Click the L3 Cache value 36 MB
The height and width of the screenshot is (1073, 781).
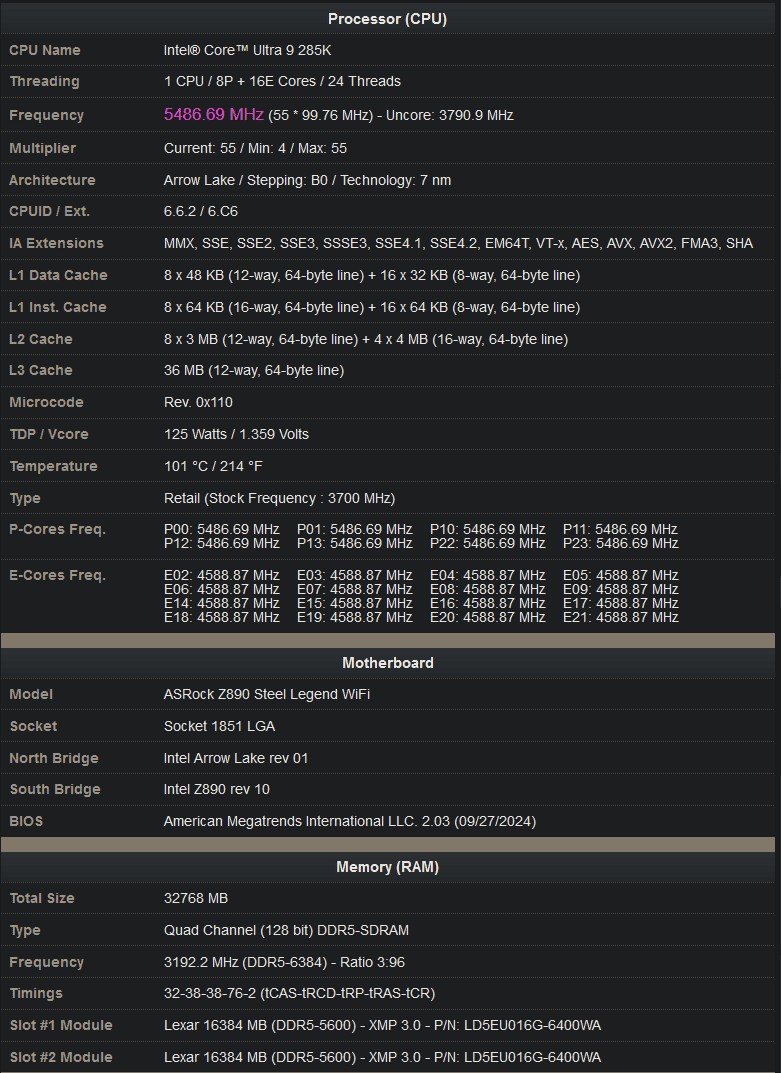pyautogui.click(x=254, y=370)
